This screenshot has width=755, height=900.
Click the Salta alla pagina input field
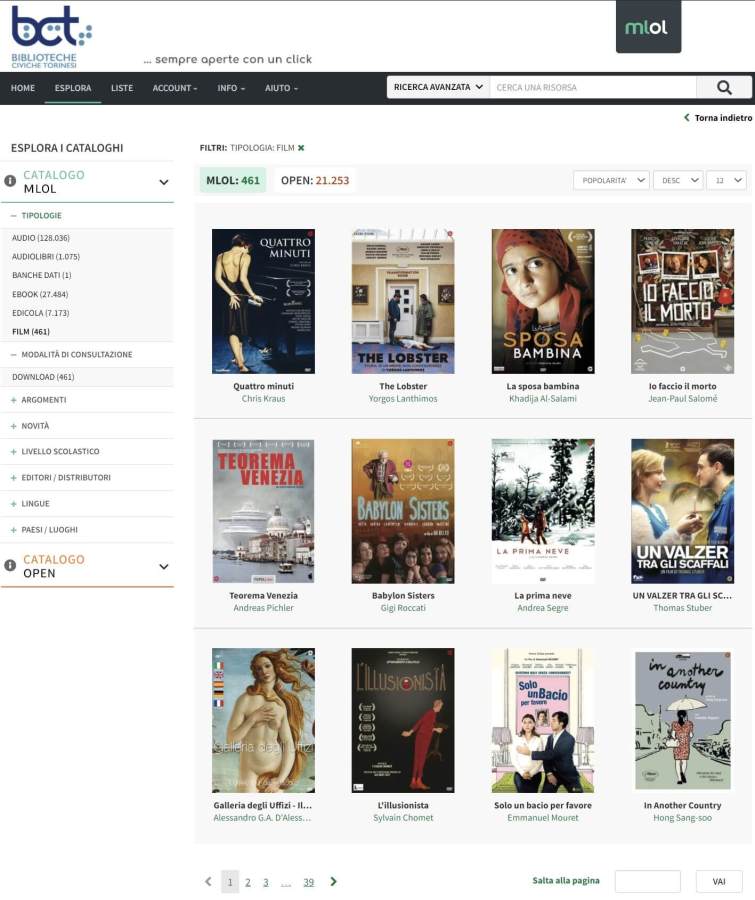pos(647,881)
